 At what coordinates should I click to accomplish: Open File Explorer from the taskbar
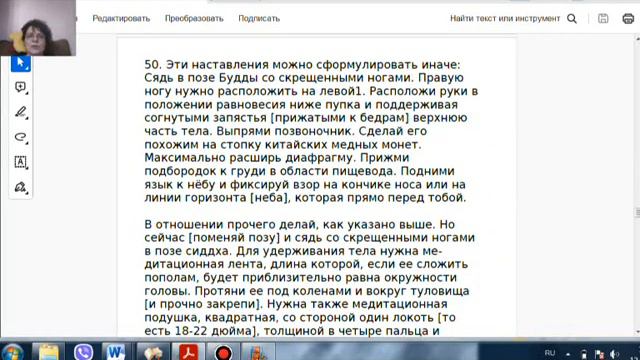click(x=48, y=352)
